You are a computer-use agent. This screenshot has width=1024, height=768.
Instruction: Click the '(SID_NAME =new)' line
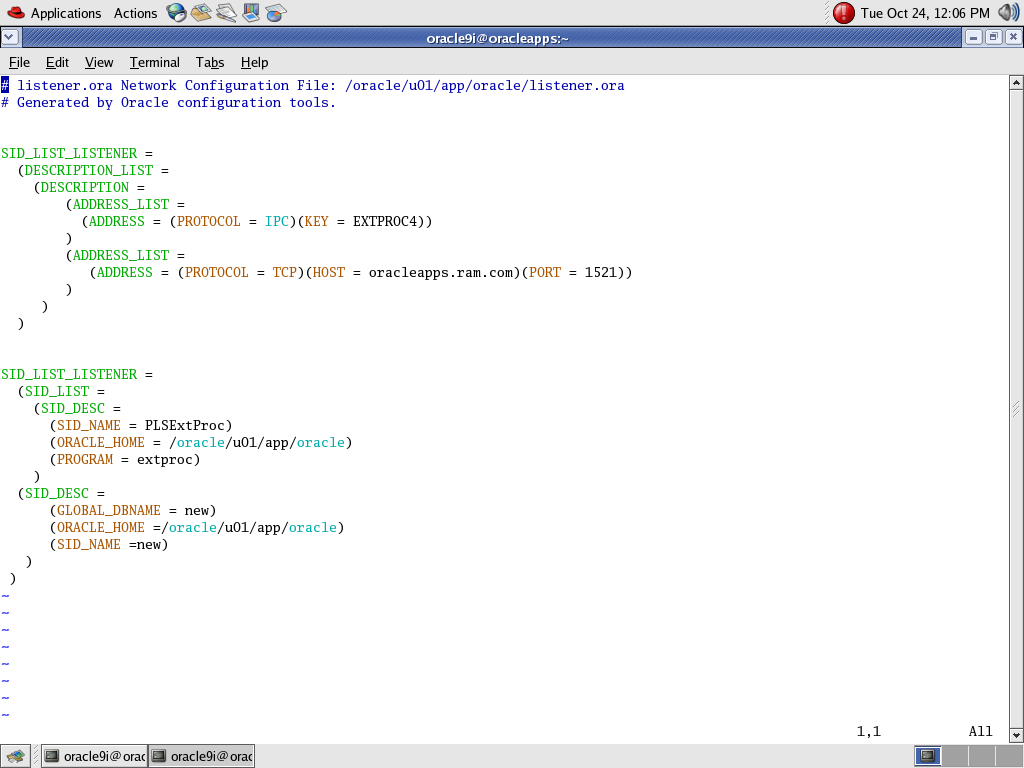click(x=109, y=544)
